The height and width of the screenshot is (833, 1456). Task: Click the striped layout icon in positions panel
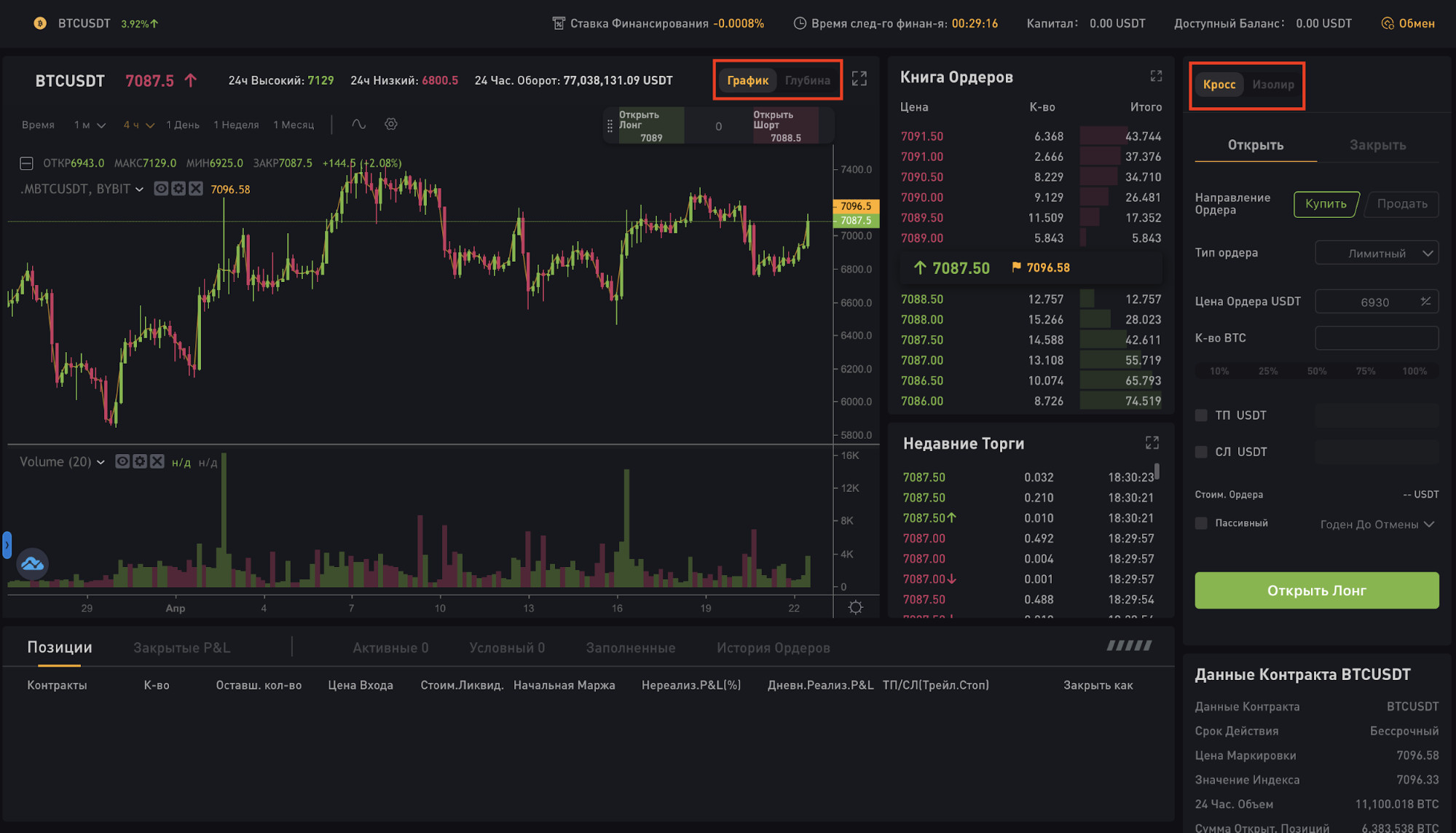[x=1130, y=646]
